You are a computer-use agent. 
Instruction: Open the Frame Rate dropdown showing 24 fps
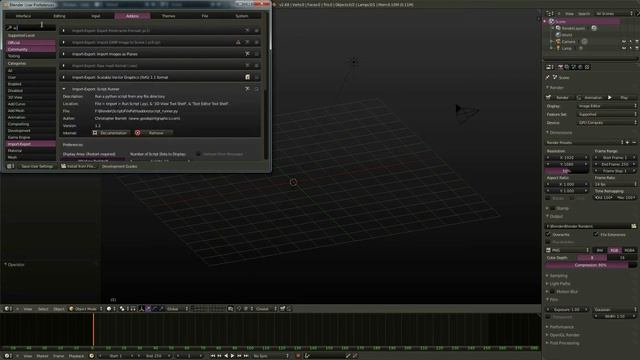coord(615,184)
